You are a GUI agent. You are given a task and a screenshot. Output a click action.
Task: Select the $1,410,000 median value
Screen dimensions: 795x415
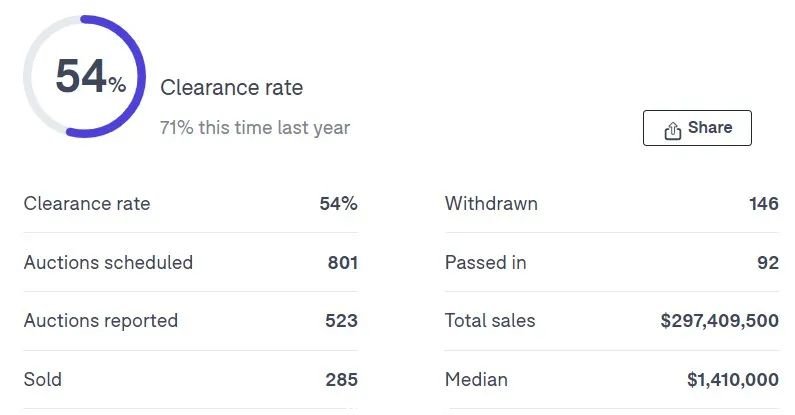[x=733, y=380]
